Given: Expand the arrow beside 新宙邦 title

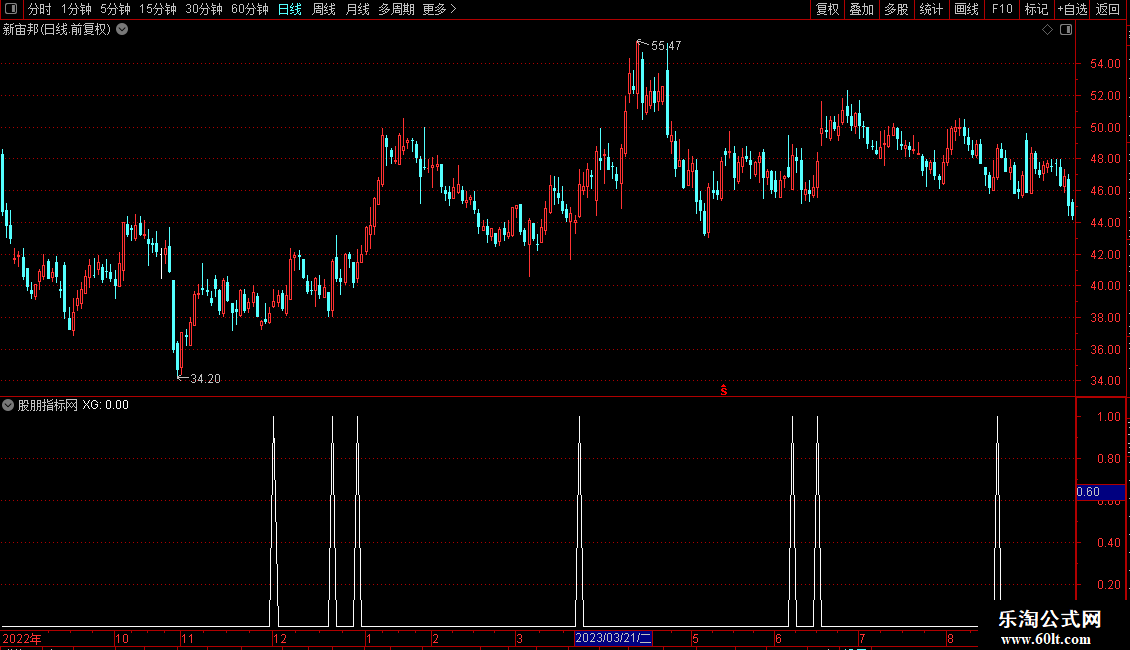Looking at the screenshot, I should pos(123,30).
